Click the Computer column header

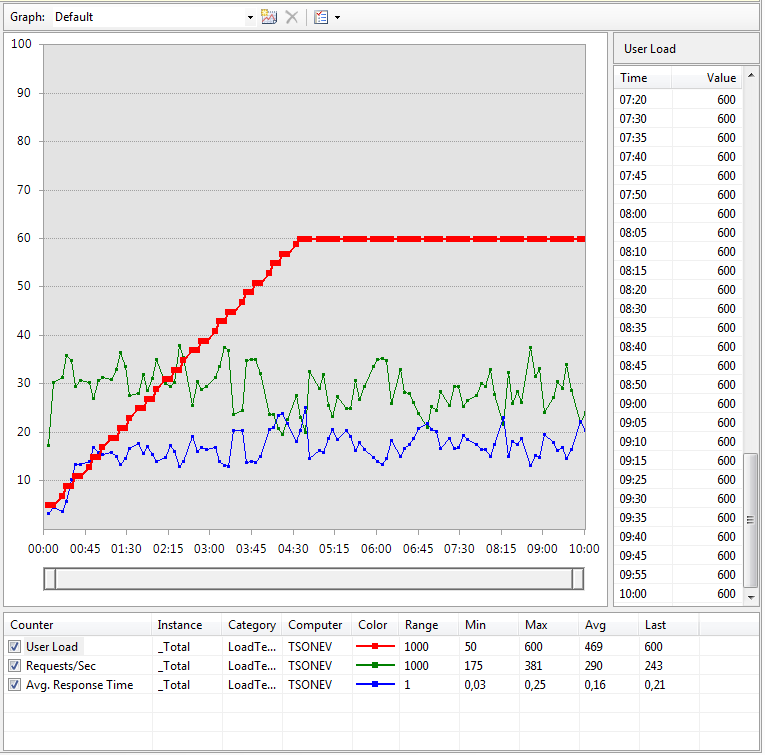pos(317,625)
